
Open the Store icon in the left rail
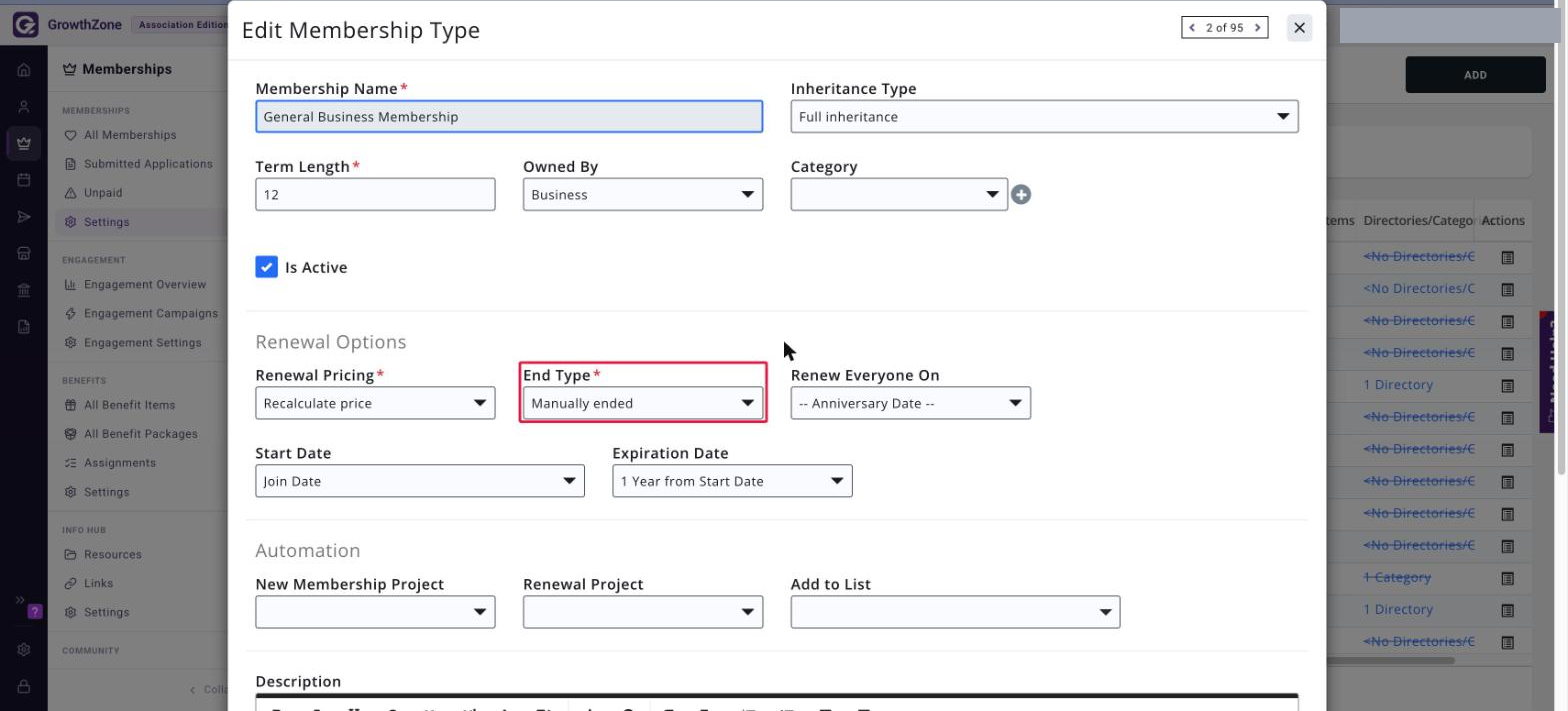tap(24, 253)
